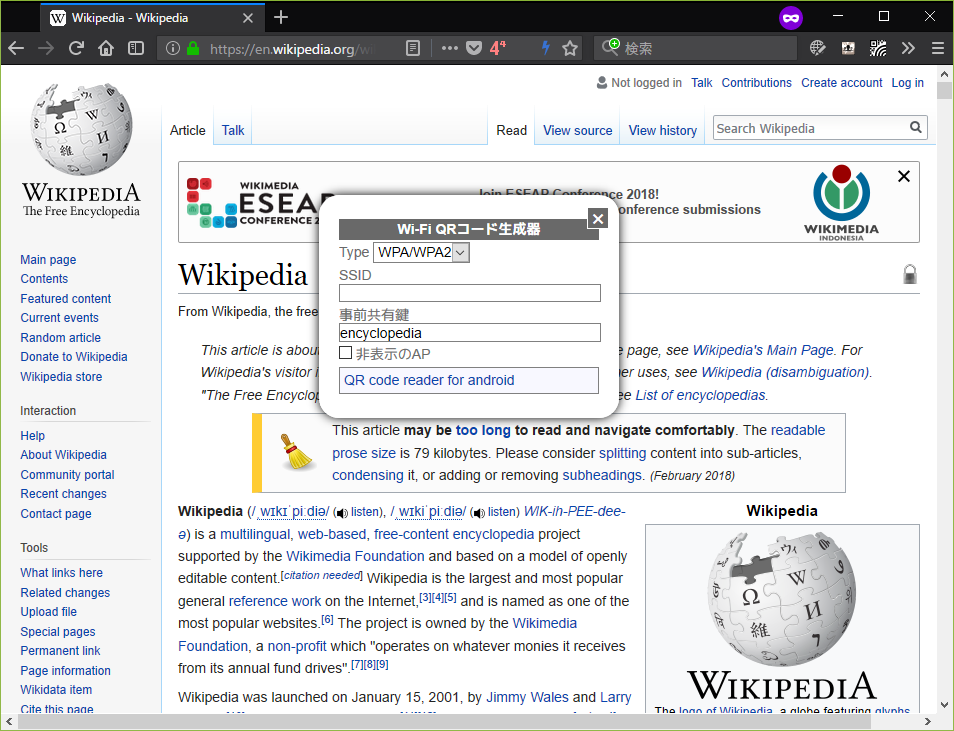Open the Random article link

click(x=61, y=338)
